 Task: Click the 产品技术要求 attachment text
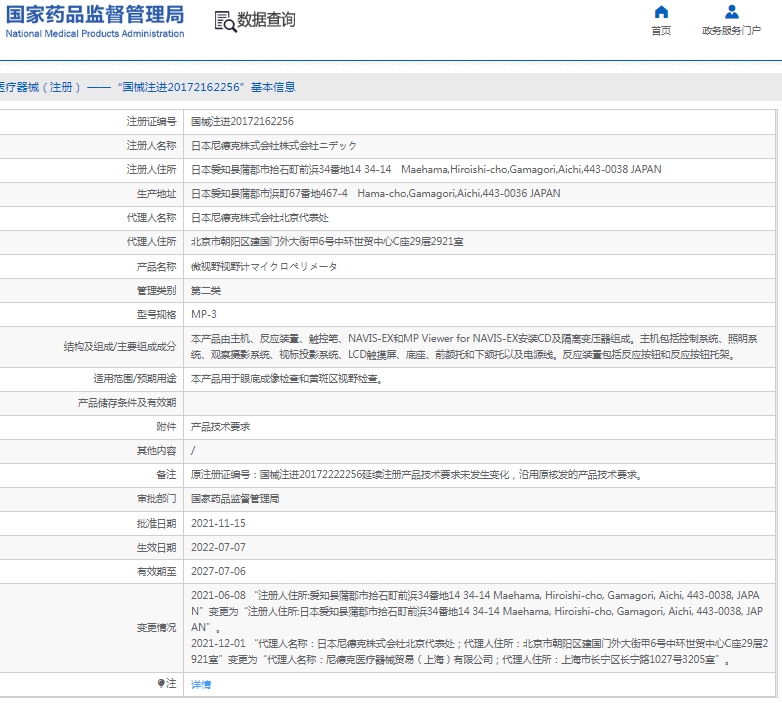(220, 427)
